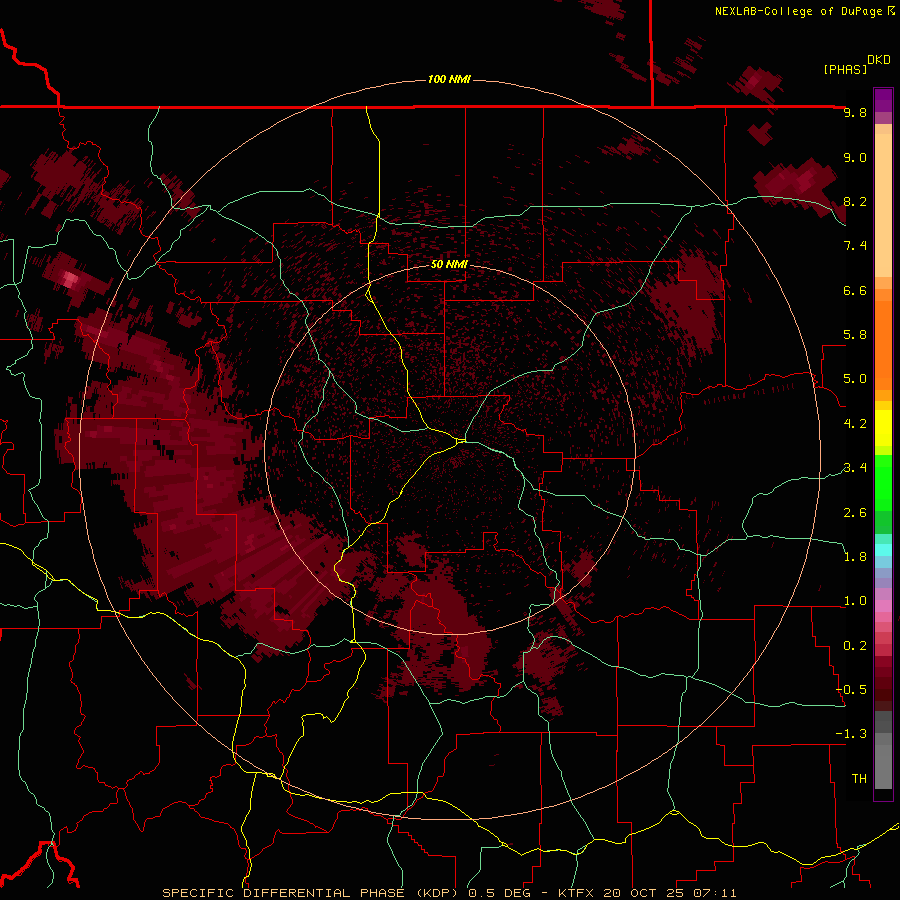The width and height of the screenshot is (900, 900).
Task: Pick the pink segment of the color bar
Action: tap(883, 606)
